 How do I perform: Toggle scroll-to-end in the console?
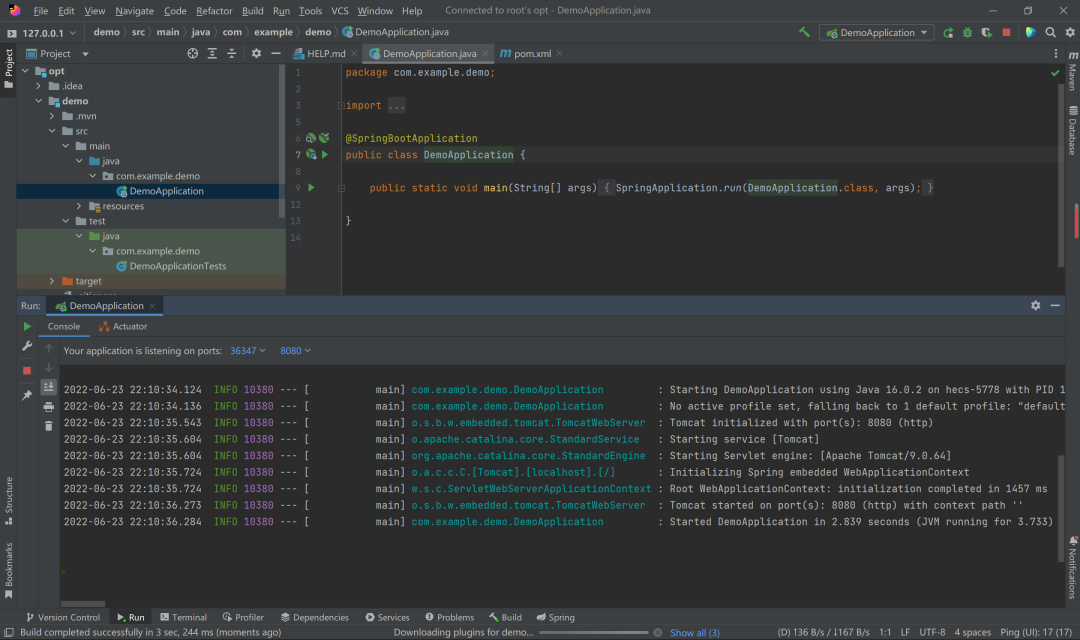(x=48, y=387)
